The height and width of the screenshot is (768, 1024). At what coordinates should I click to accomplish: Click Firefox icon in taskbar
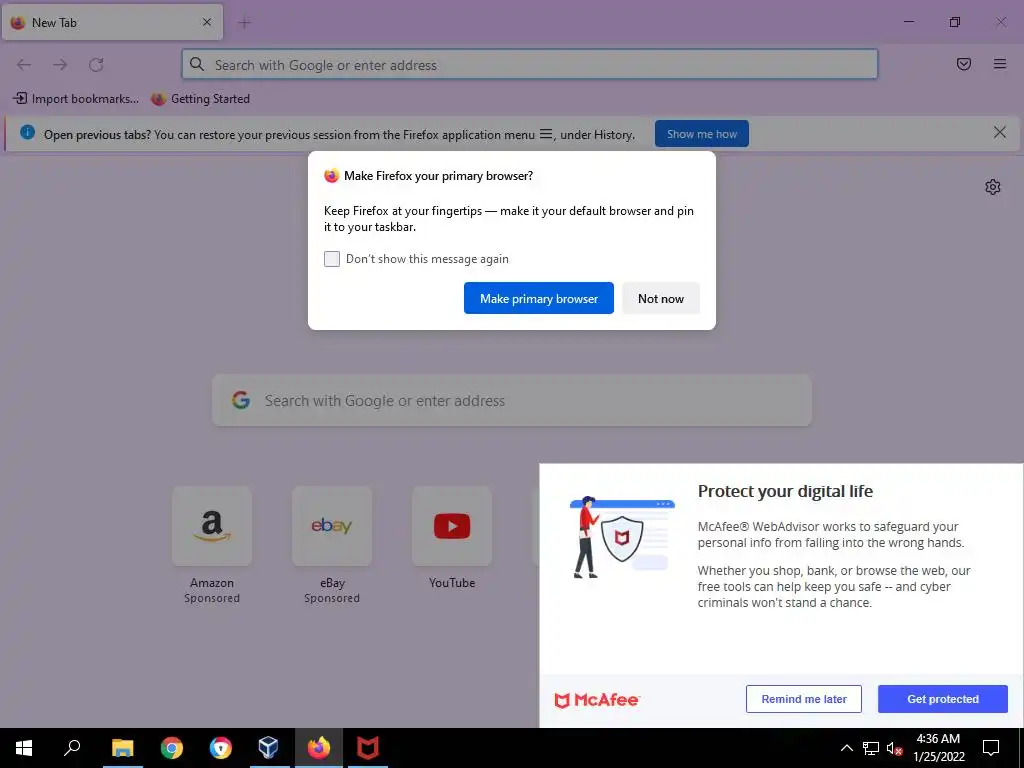319,748
